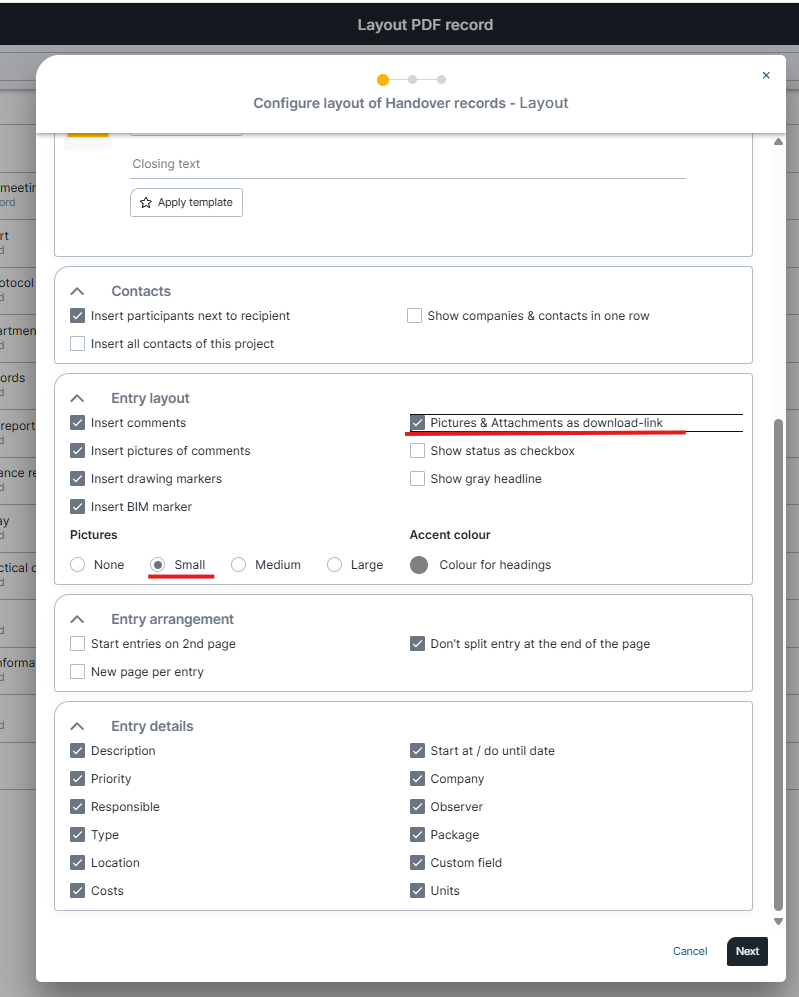Click the first orange wizard step dot

tap(383, 80)
